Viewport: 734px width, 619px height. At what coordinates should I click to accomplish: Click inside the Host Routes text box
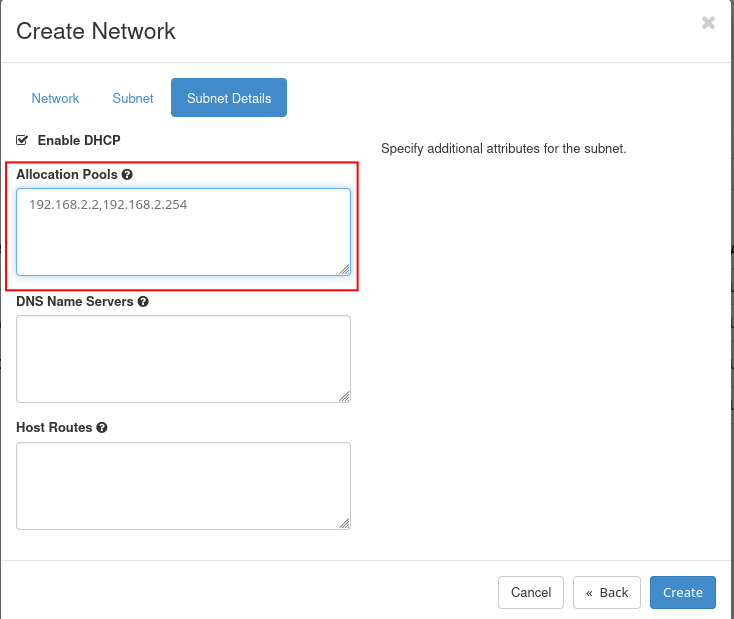(183, 485)
